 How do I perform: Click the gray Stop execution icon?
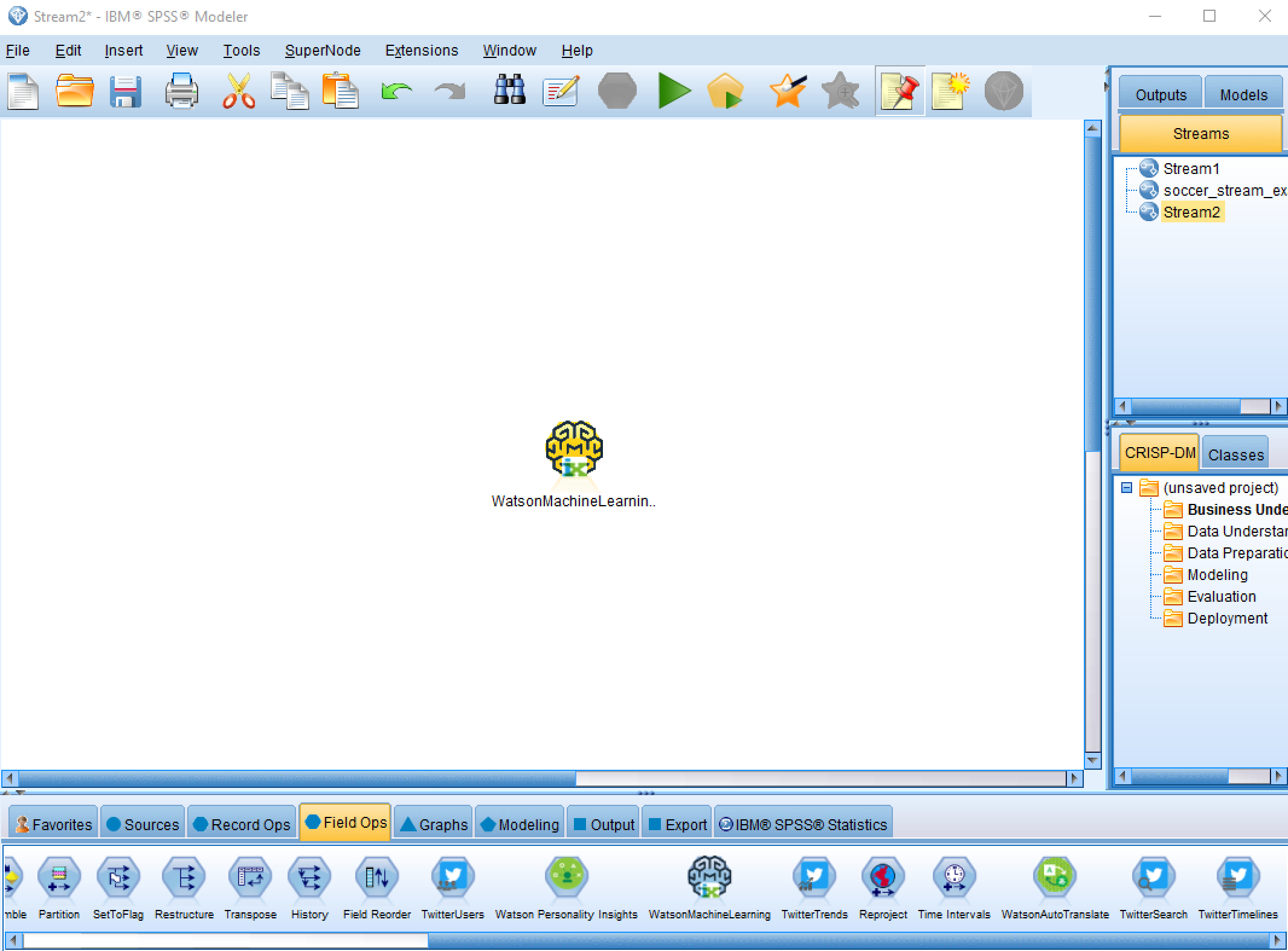coord(617,91)
